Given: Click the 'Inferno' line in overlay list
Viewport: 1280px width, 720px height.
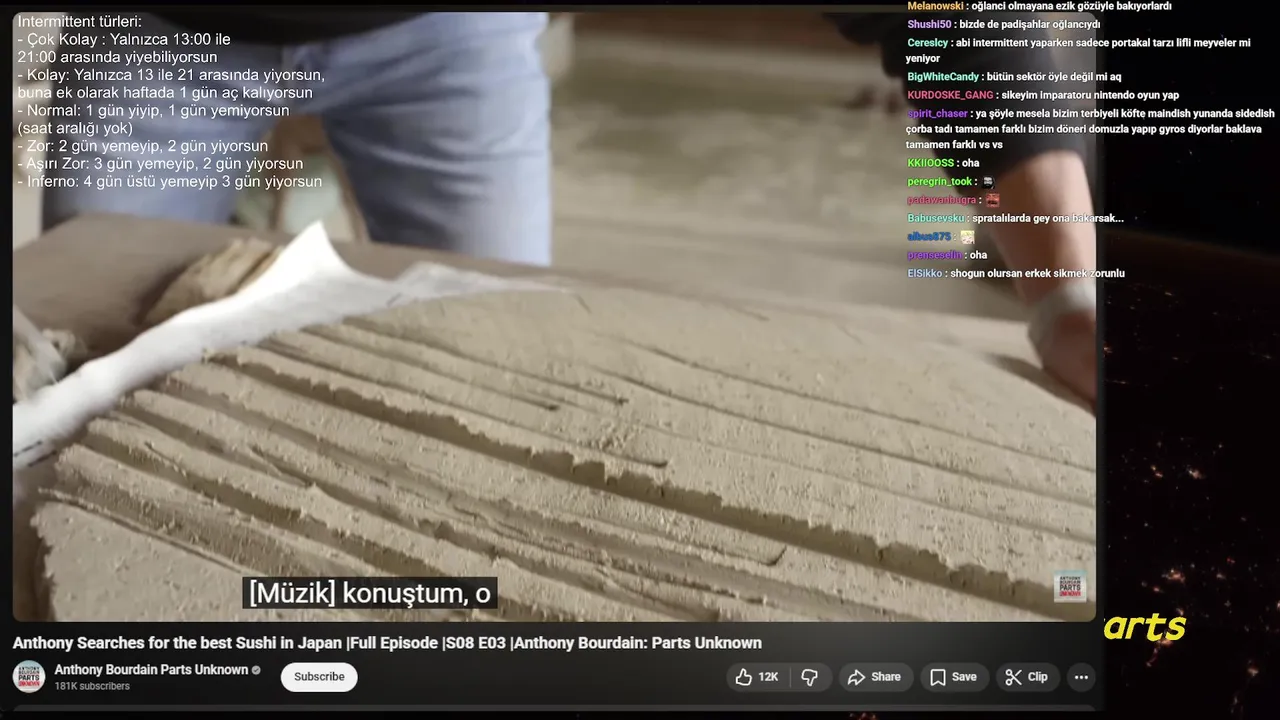Looking at the screenshot, I should (x=169, y=182).
